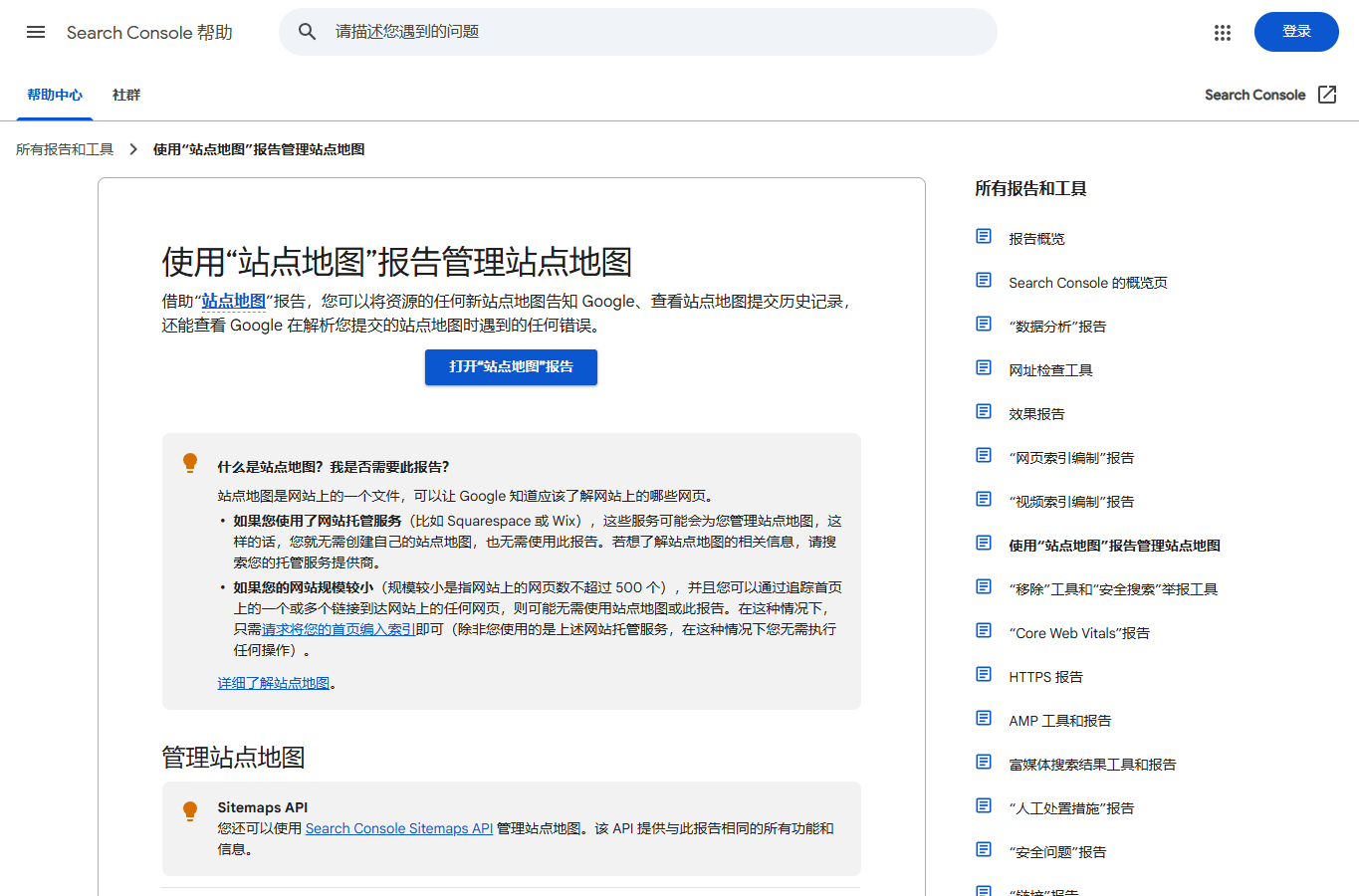Follow the 站点地图 link in the intro
The height and width of the screenshot is (896, 1359).
[x=233, y=301]
